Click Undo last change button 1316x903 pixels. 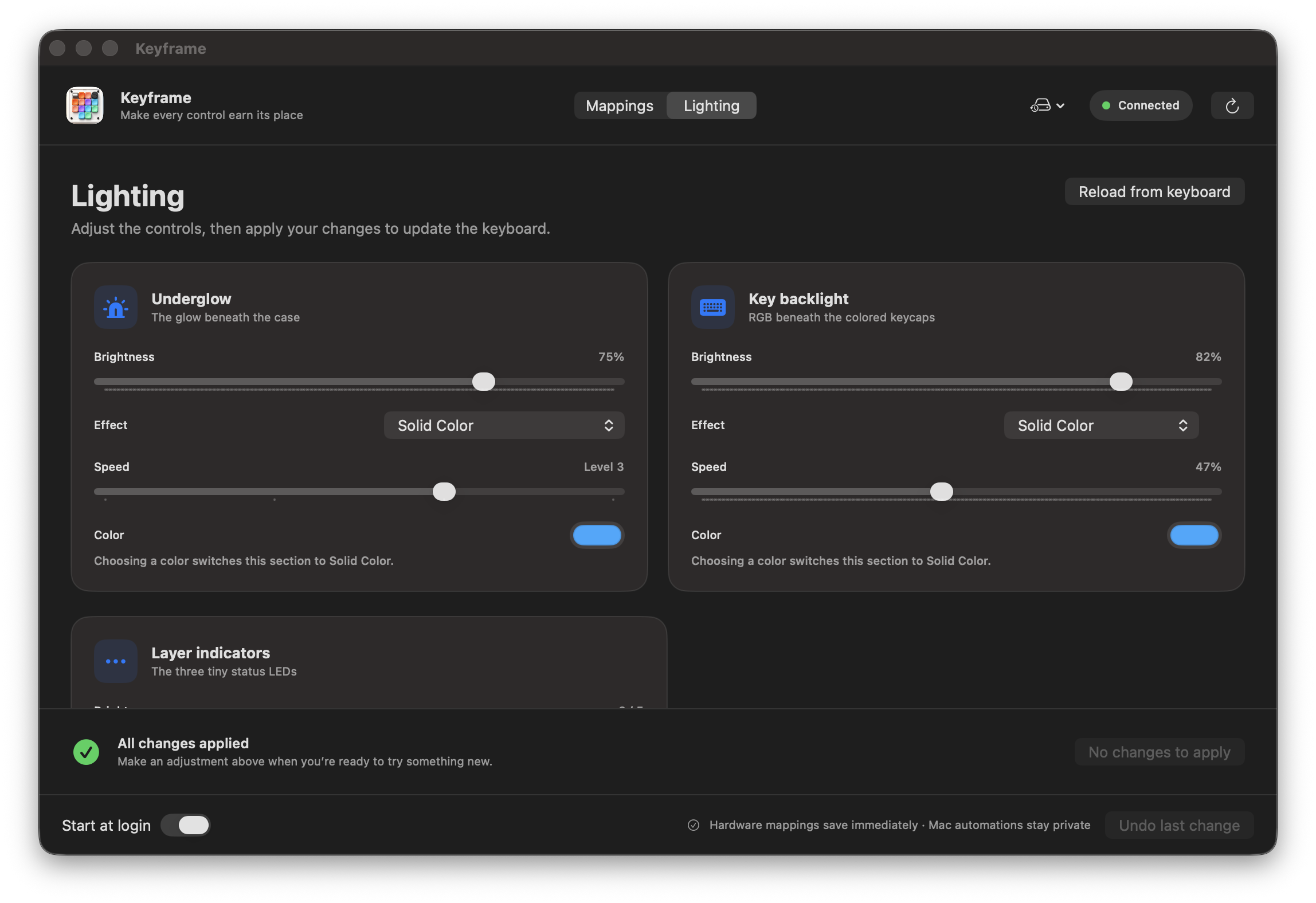click(1180, 825)
